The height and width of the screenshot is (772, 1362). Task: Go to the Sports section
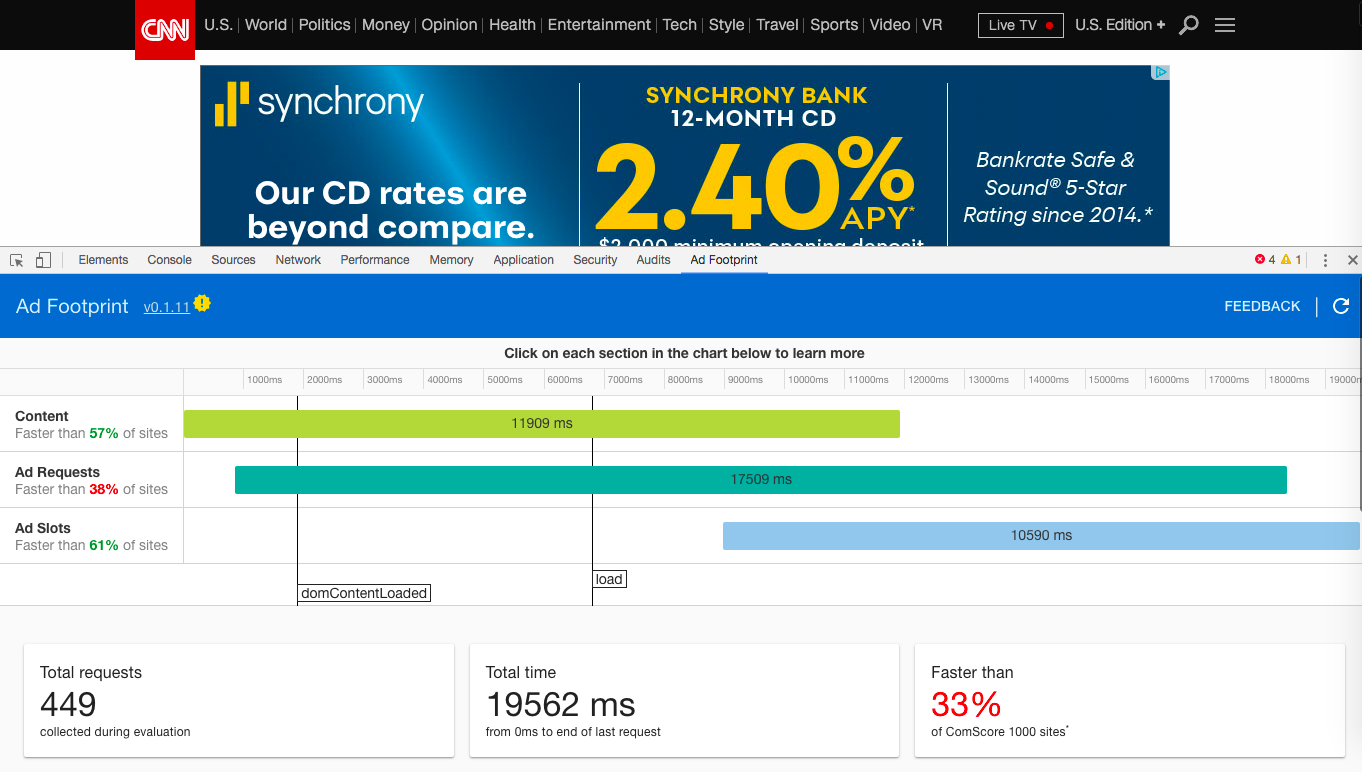834,25
